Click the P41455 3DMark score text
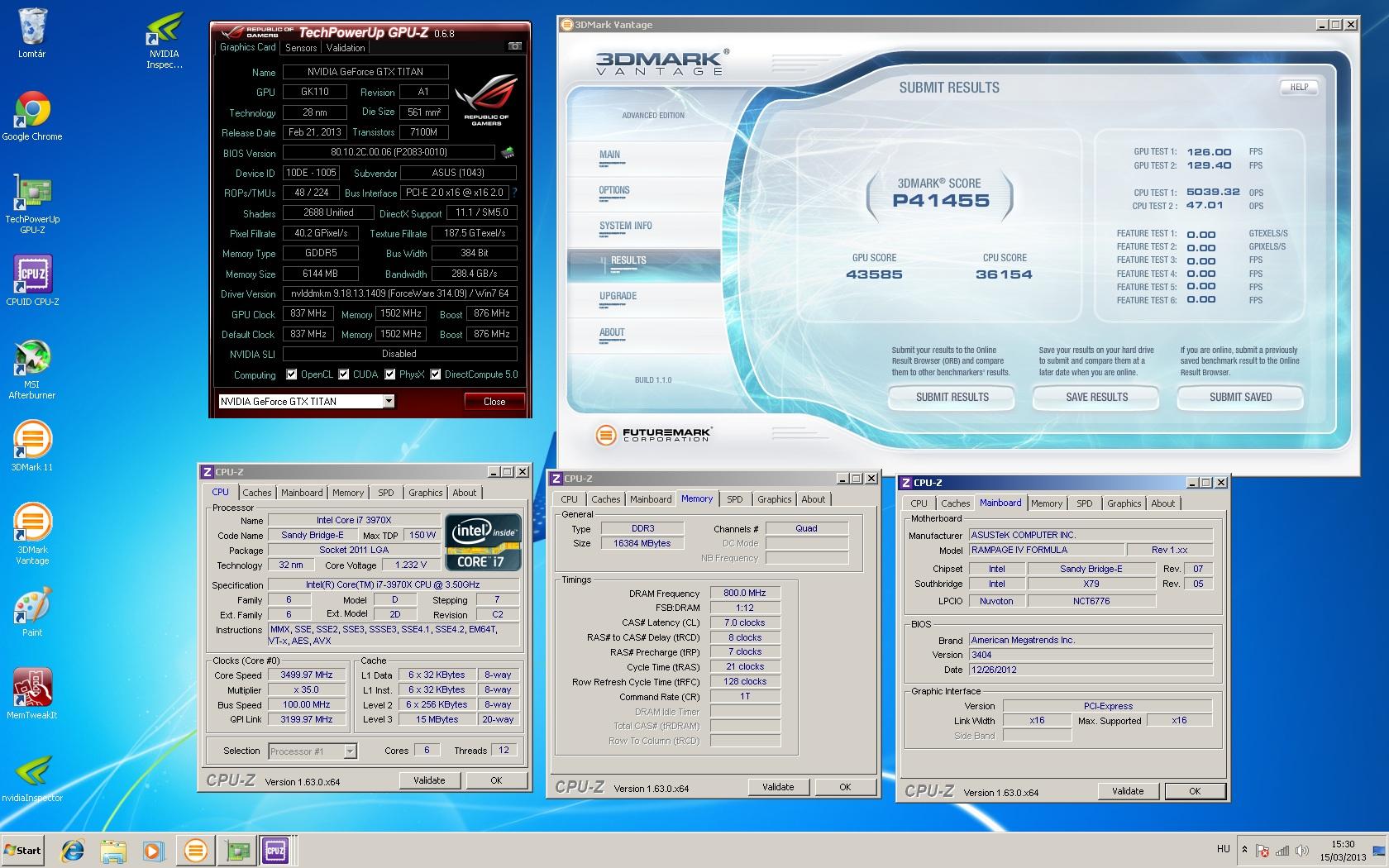 tap(941, 201)
